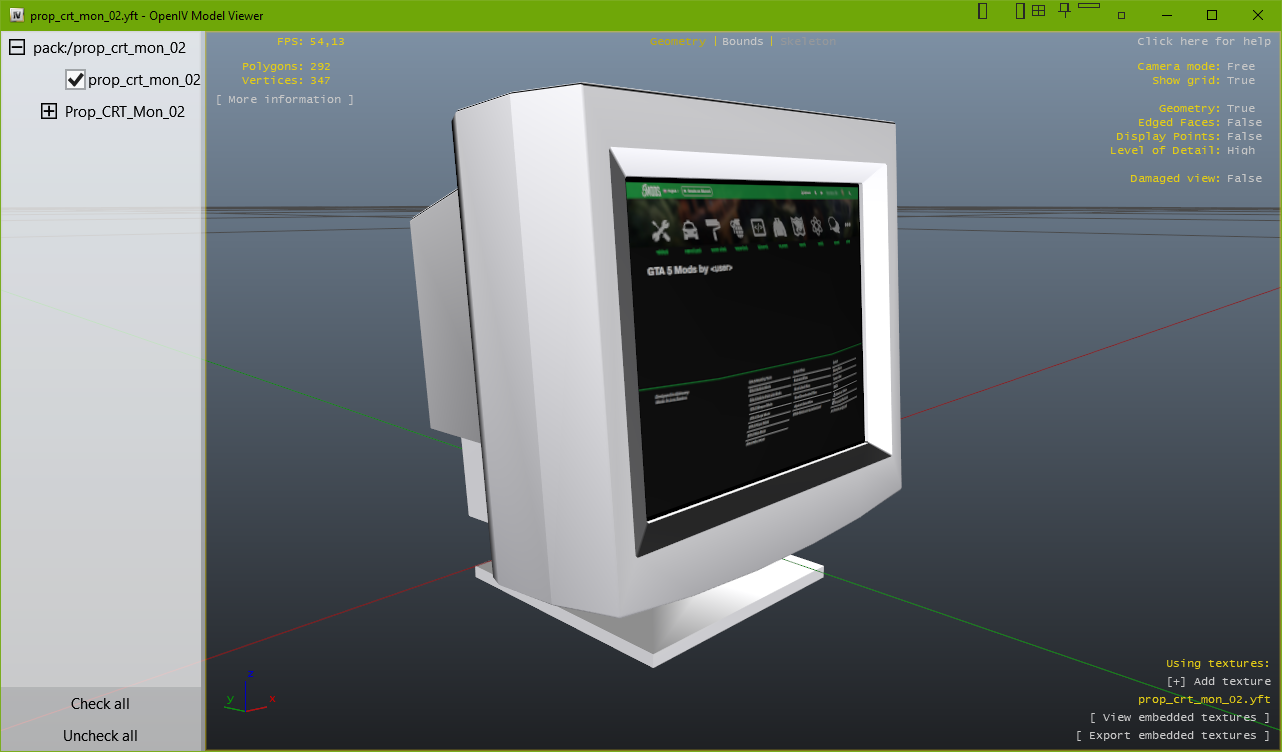Select the Prop_CRT_Mon_02 tree label
This screenshot has width=1282, height=752.
coord(125,112)
